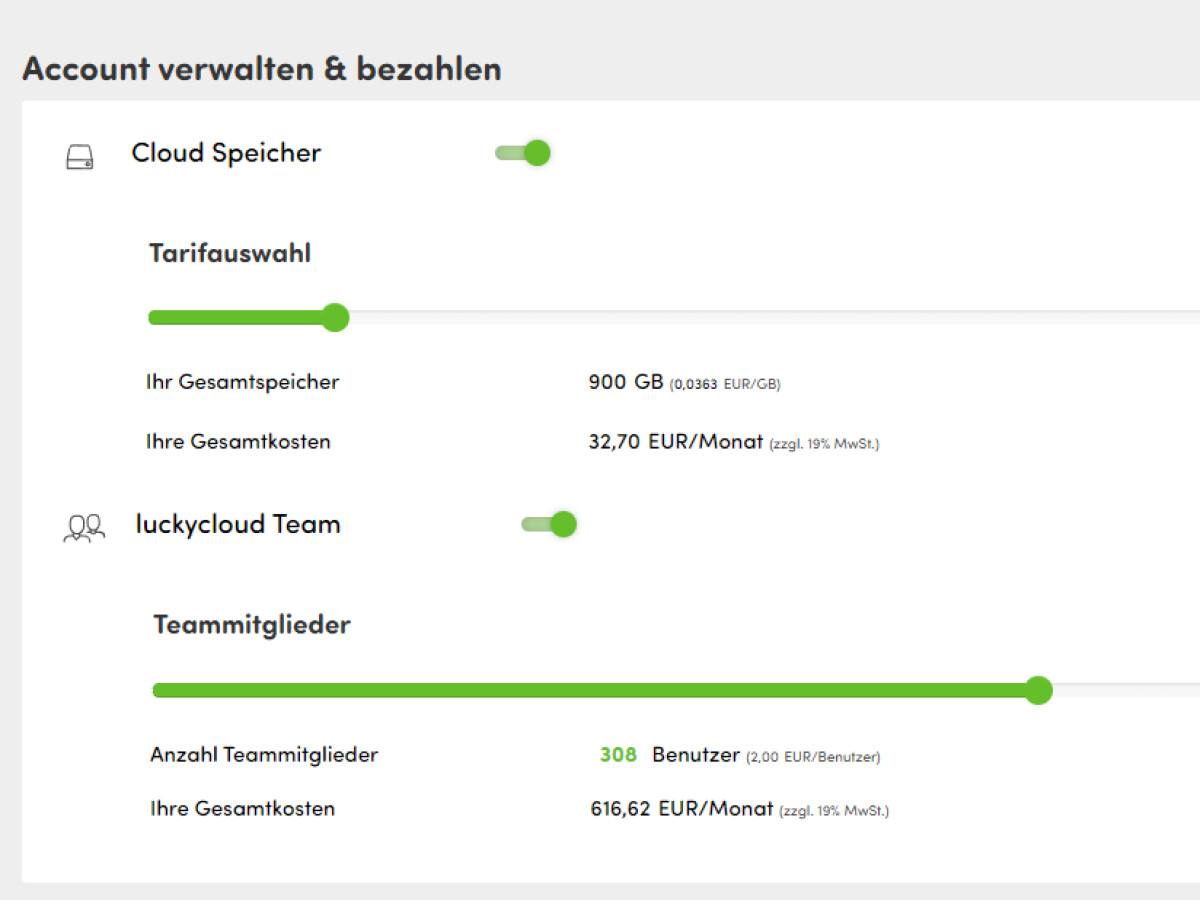Click the 32,70 EUR/Monat cost value
This screenshot has height=900, width=1200.
(x=676, y=441)
